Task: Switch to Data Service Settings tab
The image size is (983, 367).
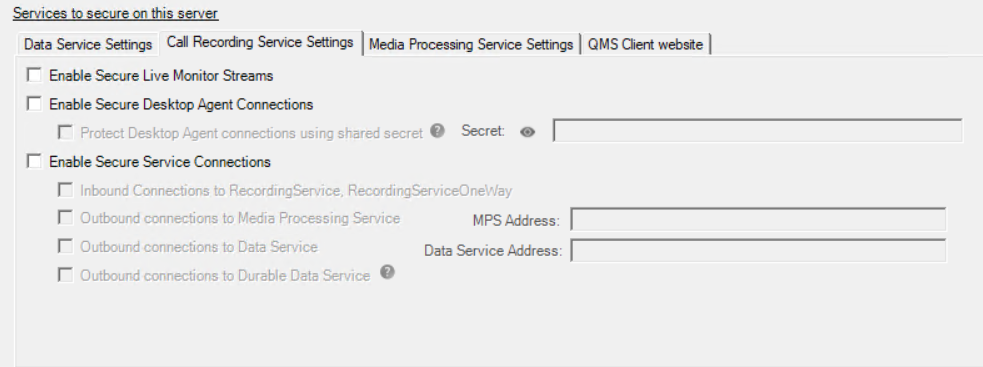Action: point(88,45)
